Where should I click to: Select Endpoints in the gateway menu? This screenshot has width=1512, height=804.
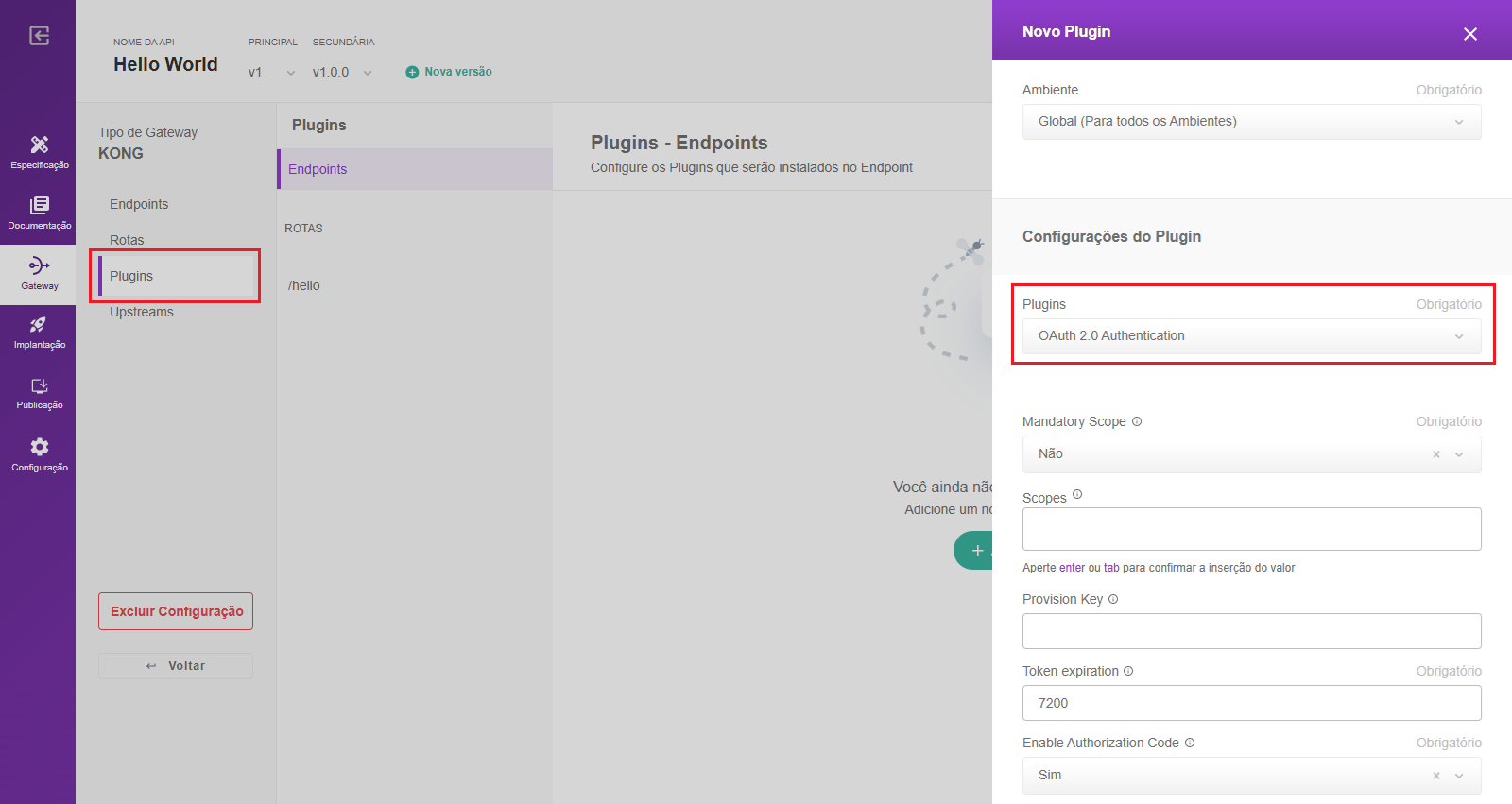pyautogui.click(x=139, y=204)
